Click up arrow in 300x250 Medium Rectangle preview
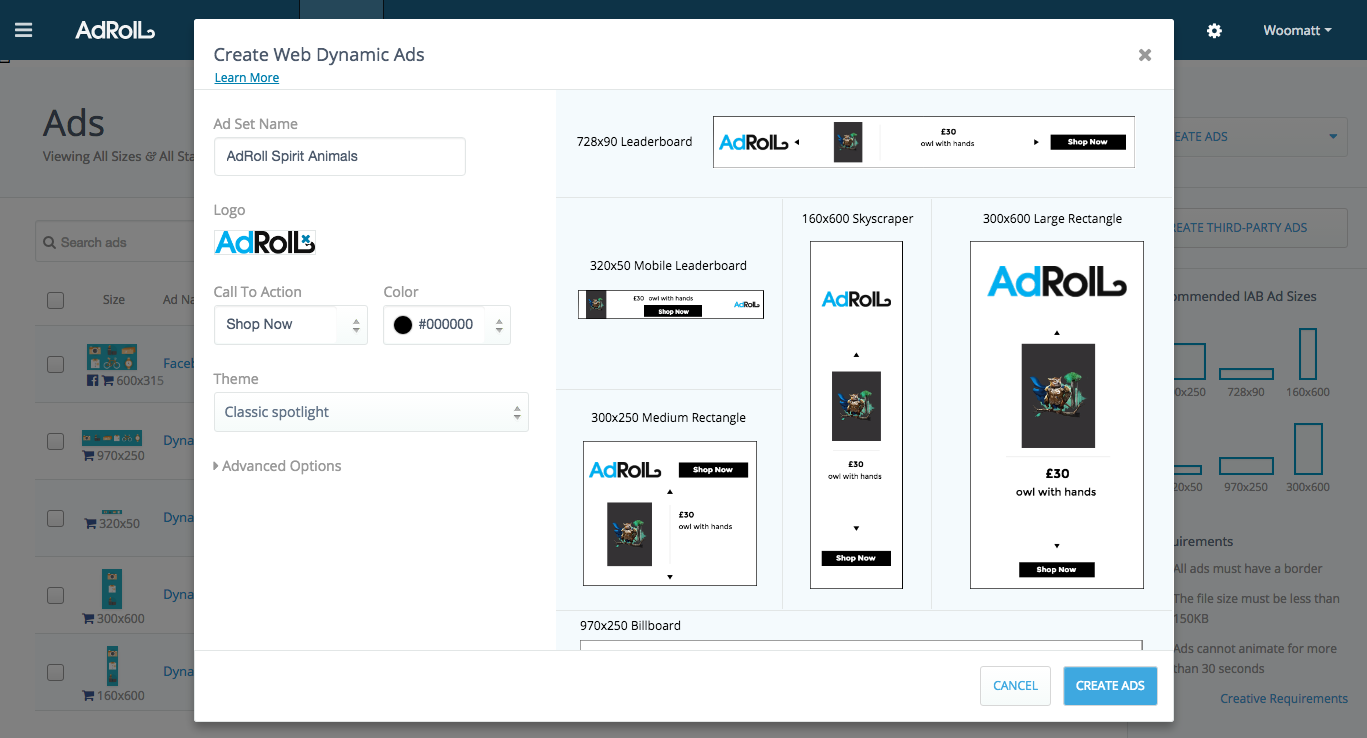The image size is (1367, 738). (670, 492)
